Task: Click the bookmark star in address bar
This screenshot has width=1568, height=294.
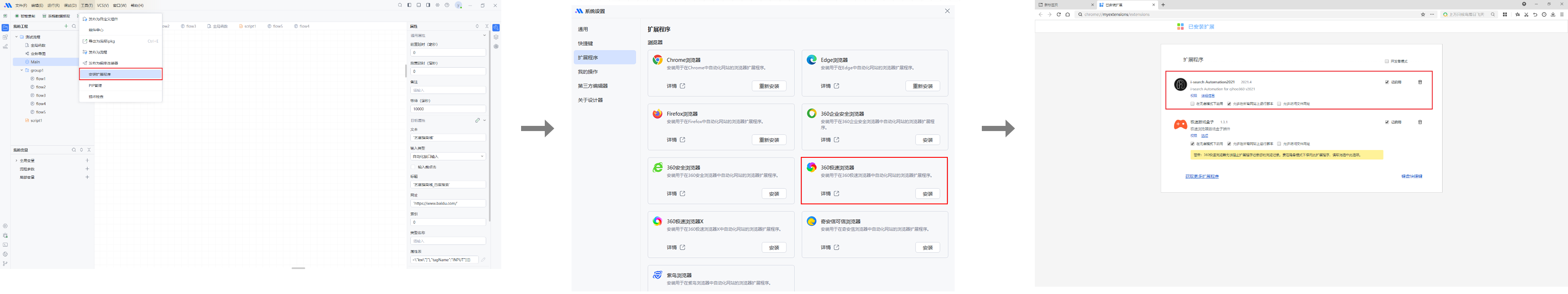Action: 1422,15
